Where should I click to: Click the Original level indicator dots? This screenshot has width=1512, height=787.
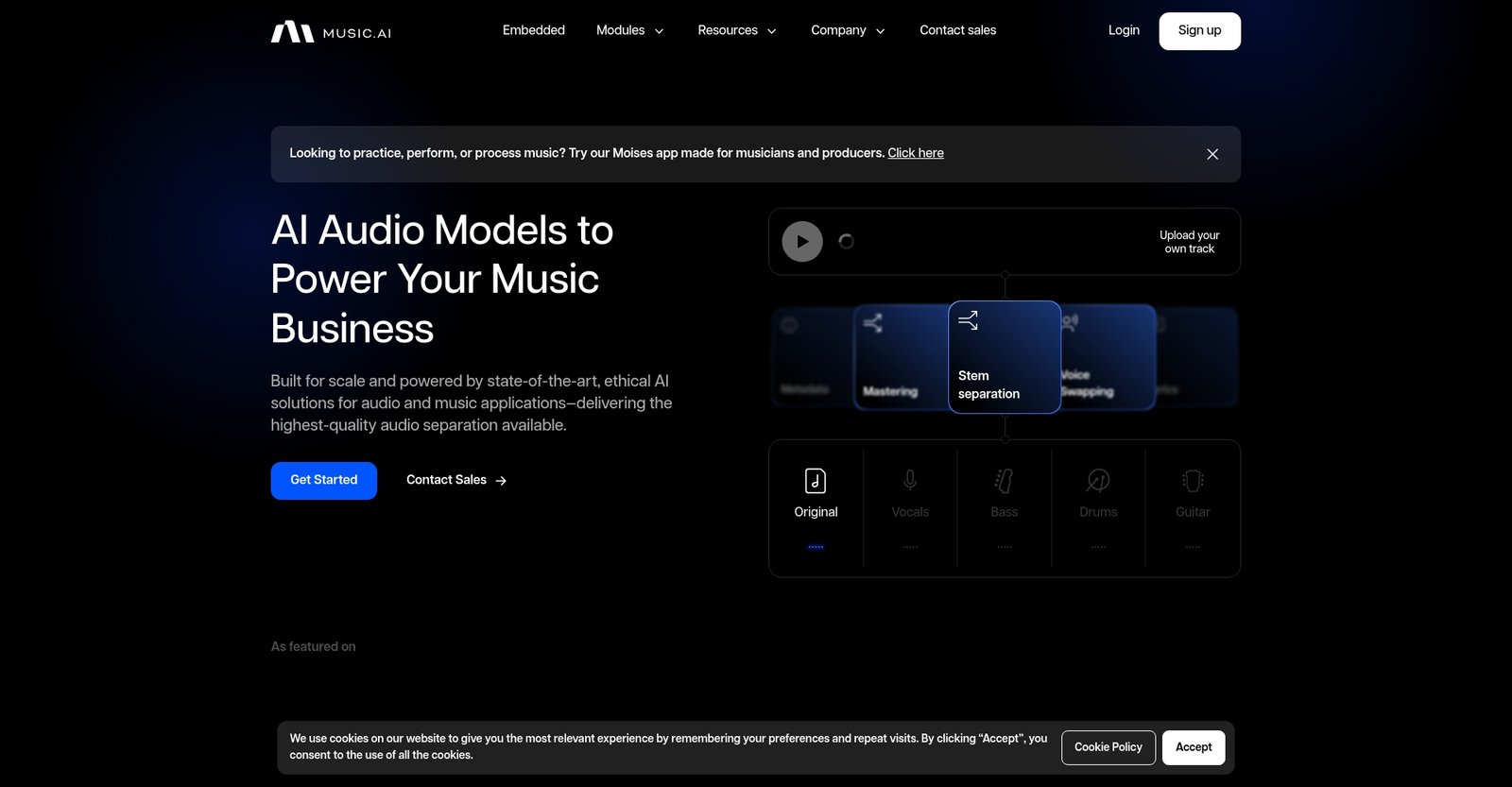[816, 547]
